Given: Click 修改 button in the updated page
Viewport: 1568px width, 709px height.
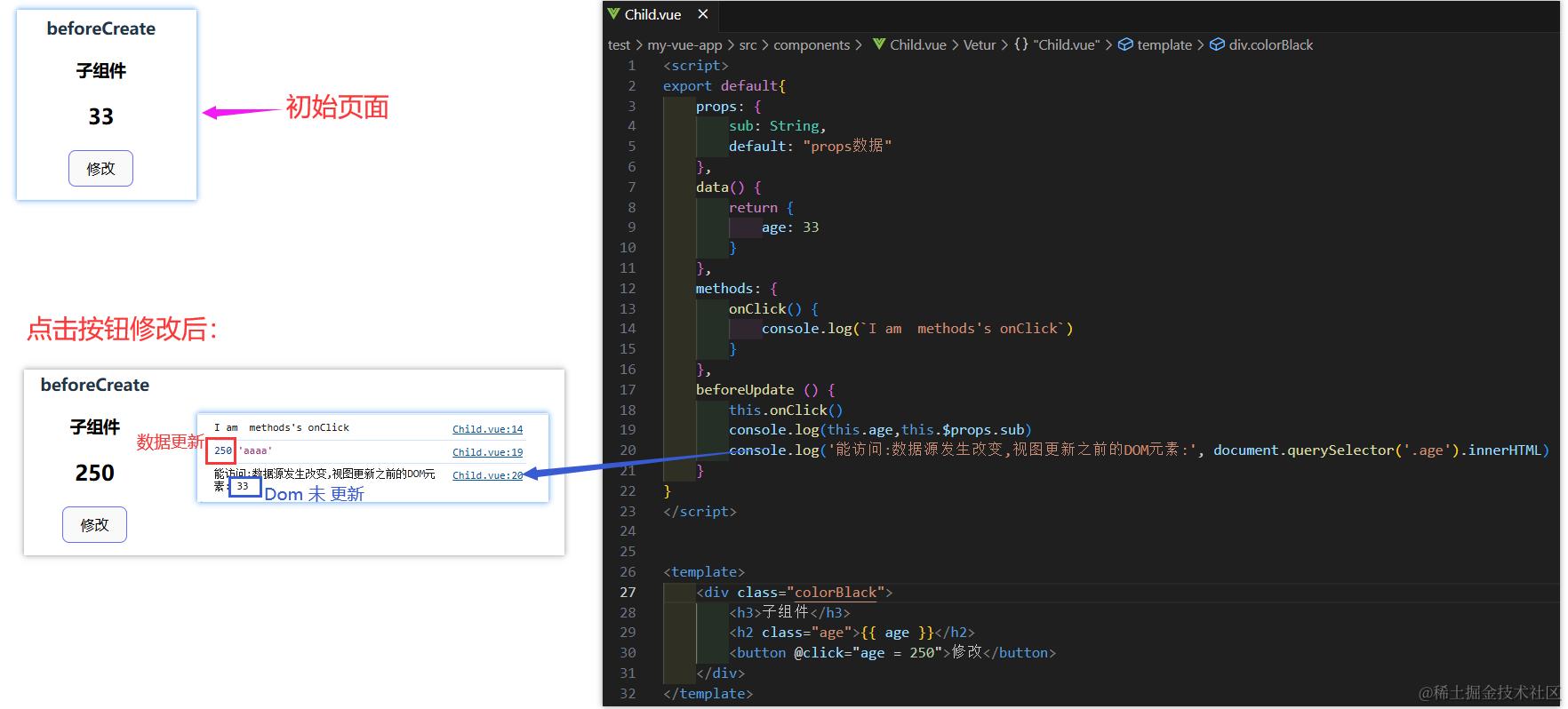Looking at the screenshot, I should [94, 525].
